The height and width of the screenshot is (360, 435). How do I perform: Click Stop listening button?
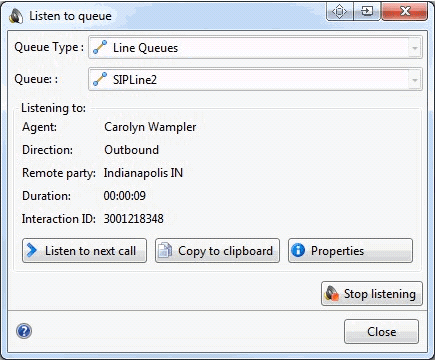[x=372, y=294]
